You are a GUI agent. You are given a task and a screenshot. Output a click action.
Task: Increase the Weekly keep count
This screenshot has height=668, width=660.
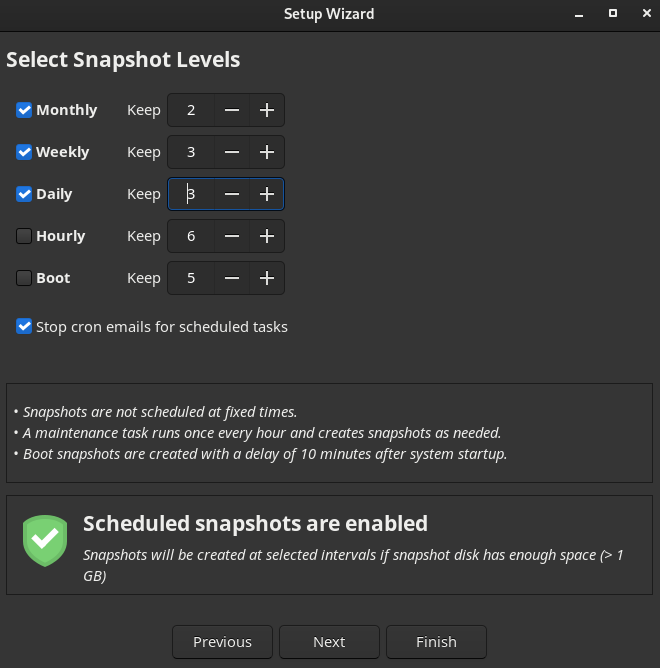(266, 152)
